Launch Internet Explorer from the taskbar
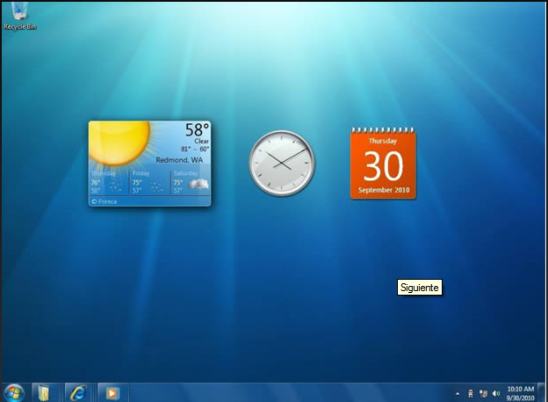This screenshot has height=402, width=548. click(x=77, y=393)
